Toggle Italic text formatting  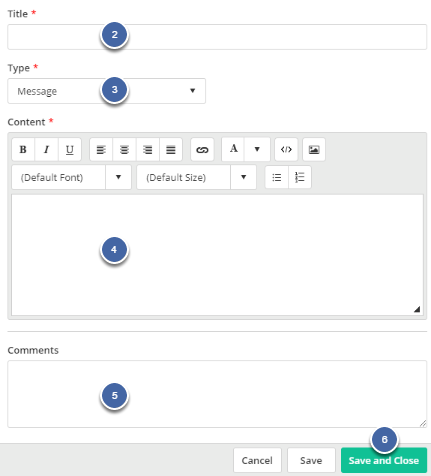point(46,149)
